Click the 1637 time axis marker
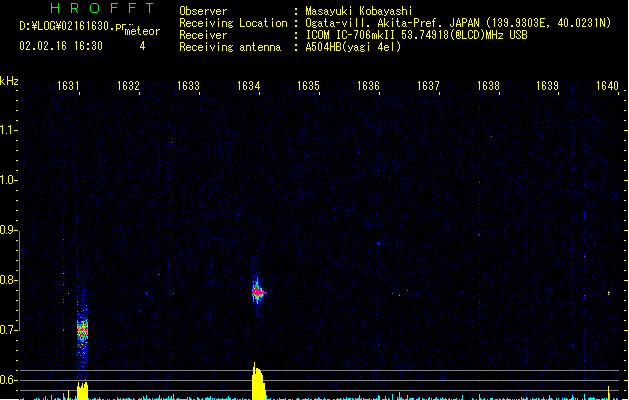 pos(428,86)
